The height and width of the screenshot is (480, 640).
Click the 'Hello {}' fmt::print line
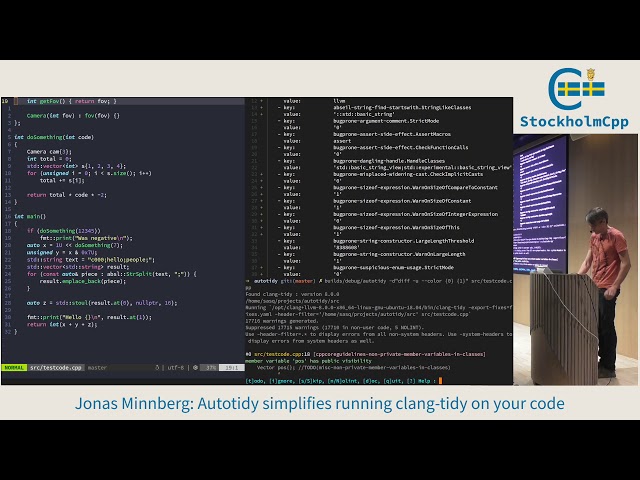coord(89,317)
